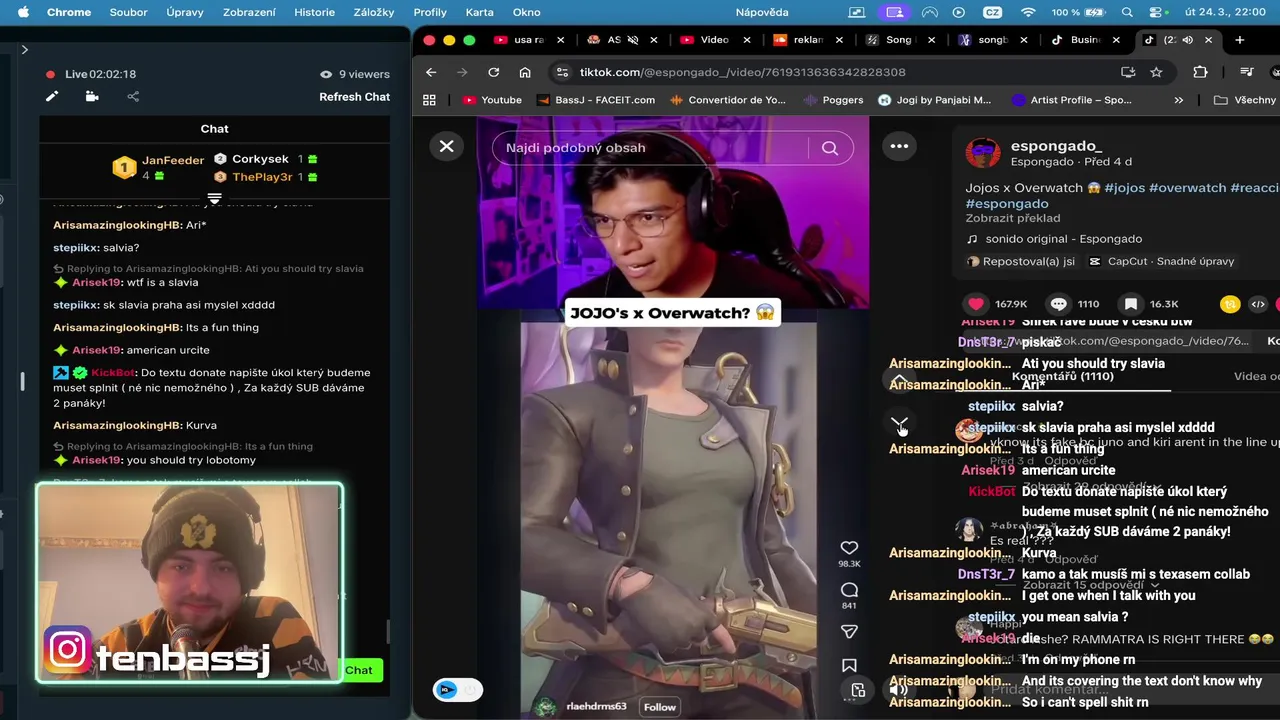Expand the collapsed sidebar arrow at the top left
Viewport: 1280px width, 720px height.
[x=24, y=49]
